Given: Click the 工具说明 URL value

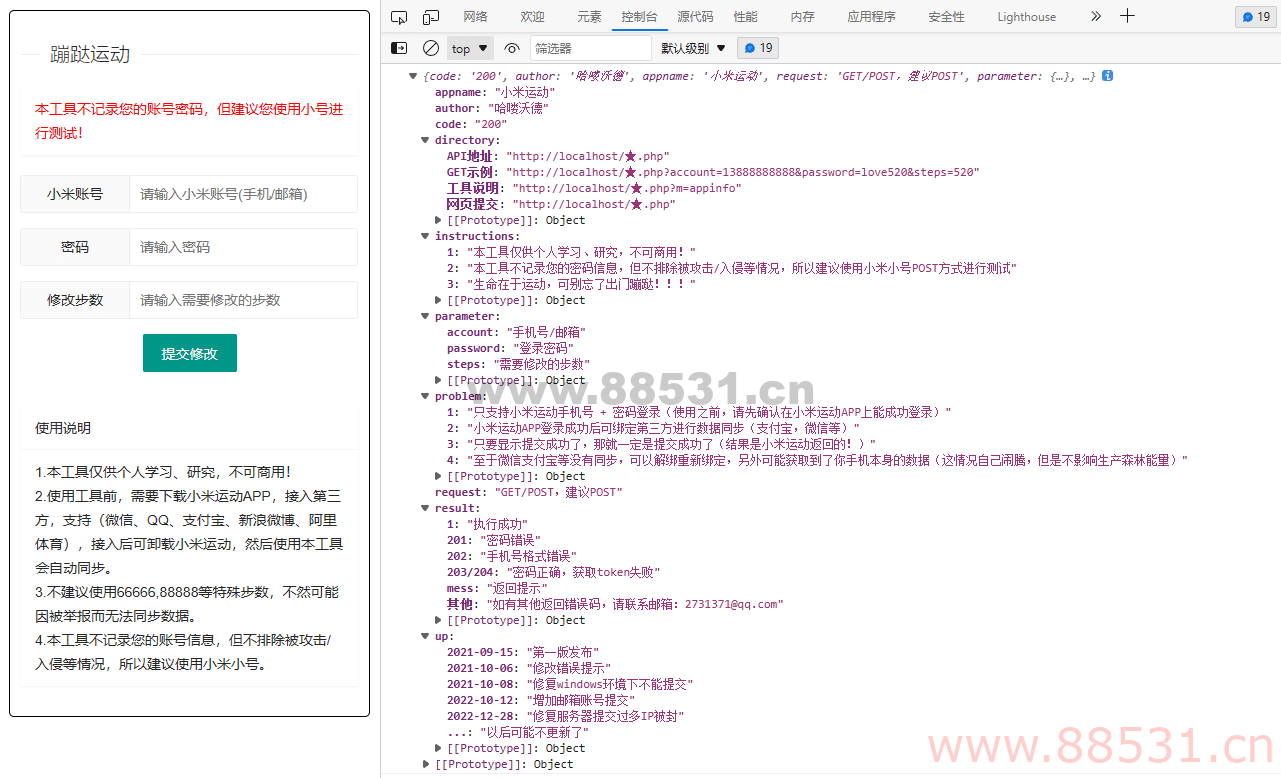Looking at the screenshot, I should [x=627, y=188].
